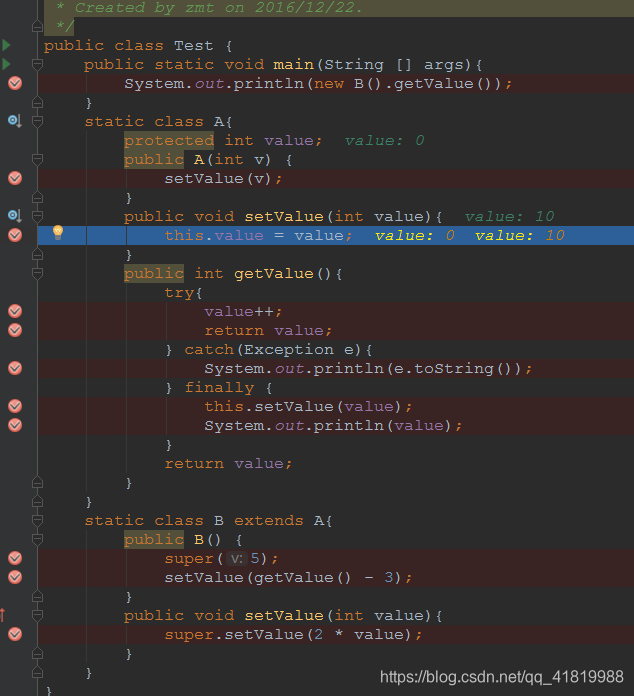634x696 pixels.
Task: Click the class name Test
Action: pos(194,45)
